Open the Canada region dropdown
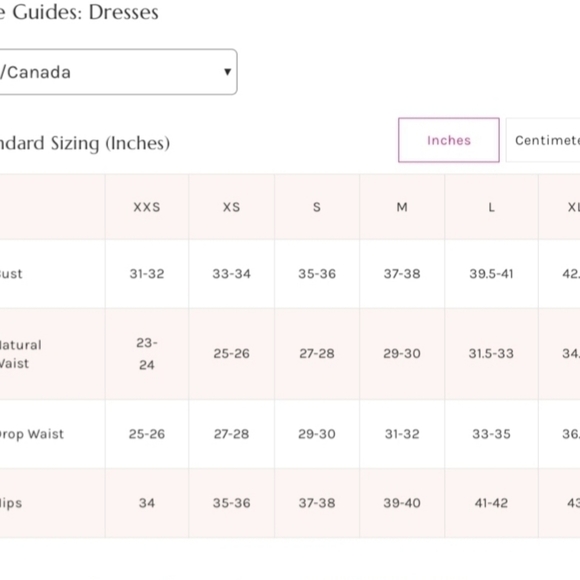Viewport: 580px width, 580px height. click(118, 72)
